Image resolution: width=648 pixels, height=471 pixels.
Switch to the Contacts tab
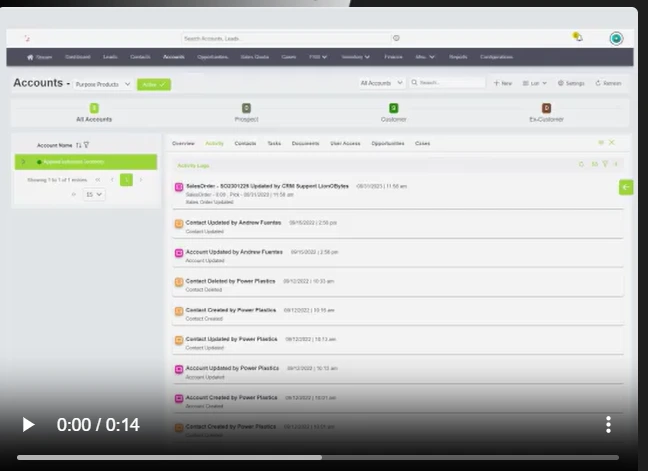[x=245, y=143]
